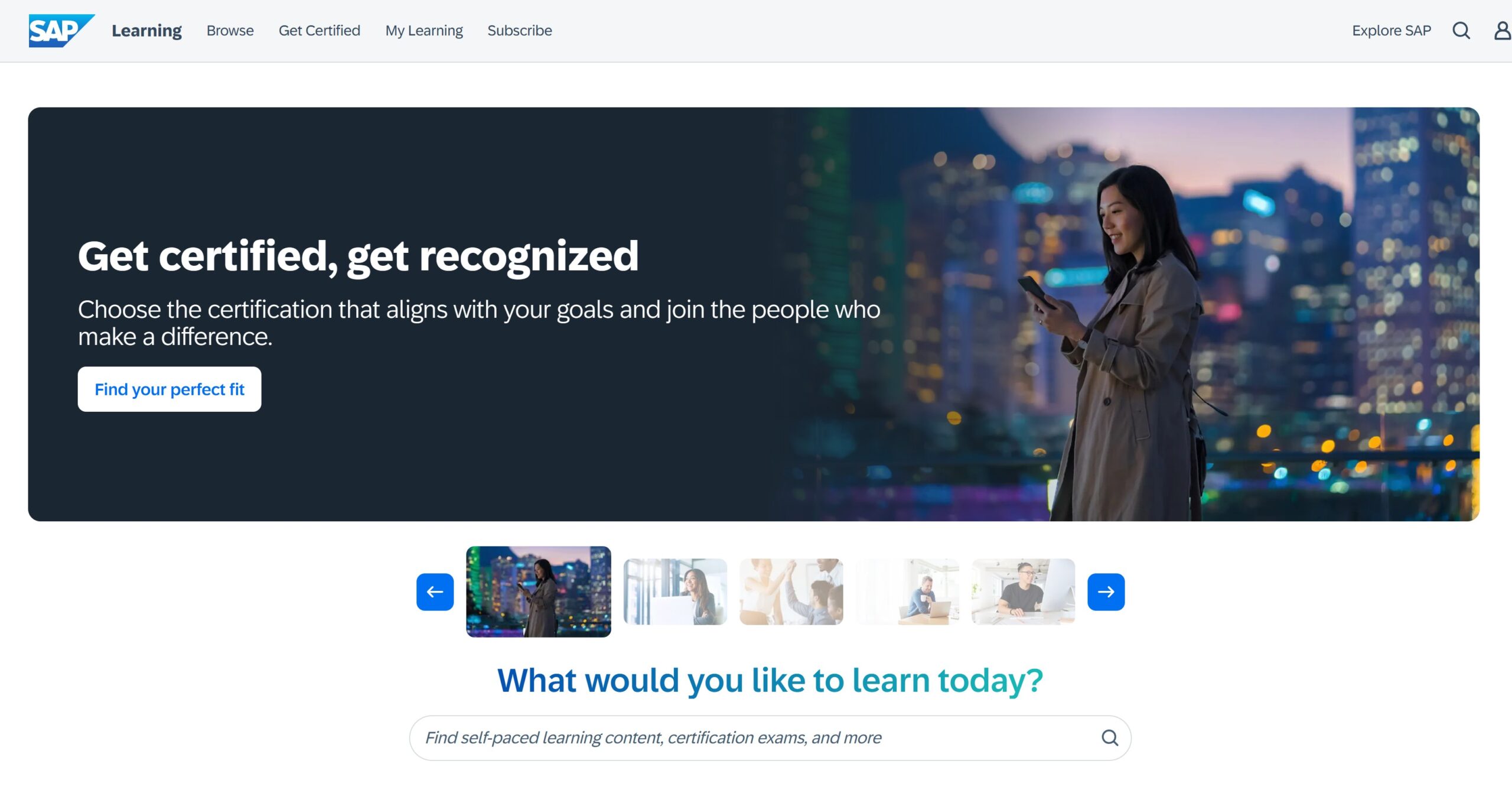The image size is (1512, 806).
Task: Click the search field magnifier icon
Action: click(x=1110, y=737)
